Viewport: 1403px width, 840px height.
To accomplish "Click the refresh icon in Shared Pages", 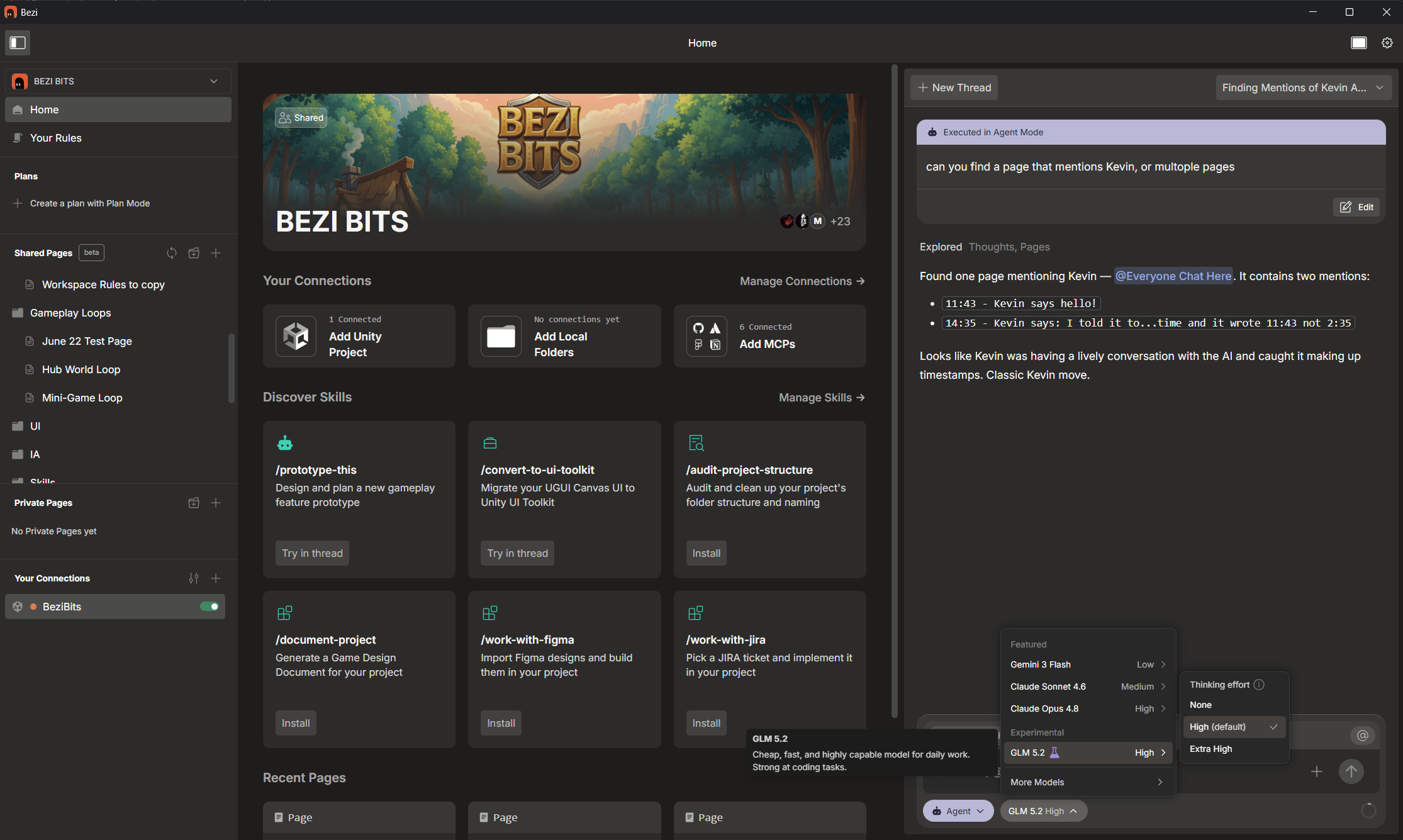I will pos(172,253).
